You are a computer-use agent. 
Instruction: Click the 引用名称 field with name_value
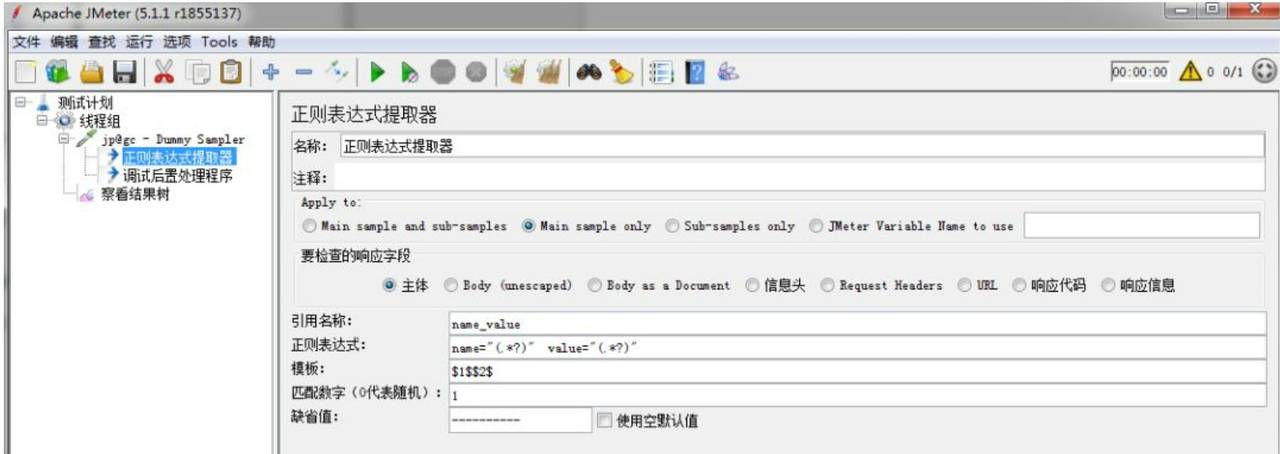[857, 324]
